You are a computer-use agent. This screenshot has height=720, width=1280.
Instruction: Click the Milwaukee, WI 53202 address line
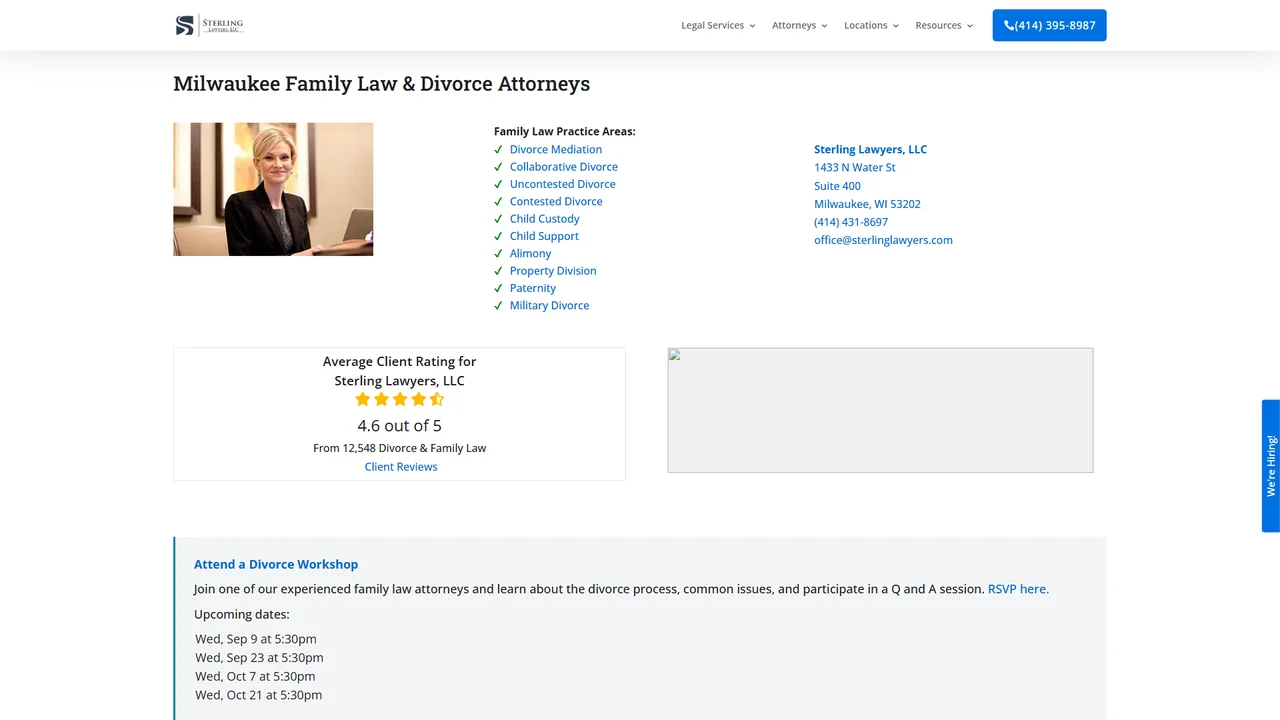pyautogui.click(x=867, y=204)
